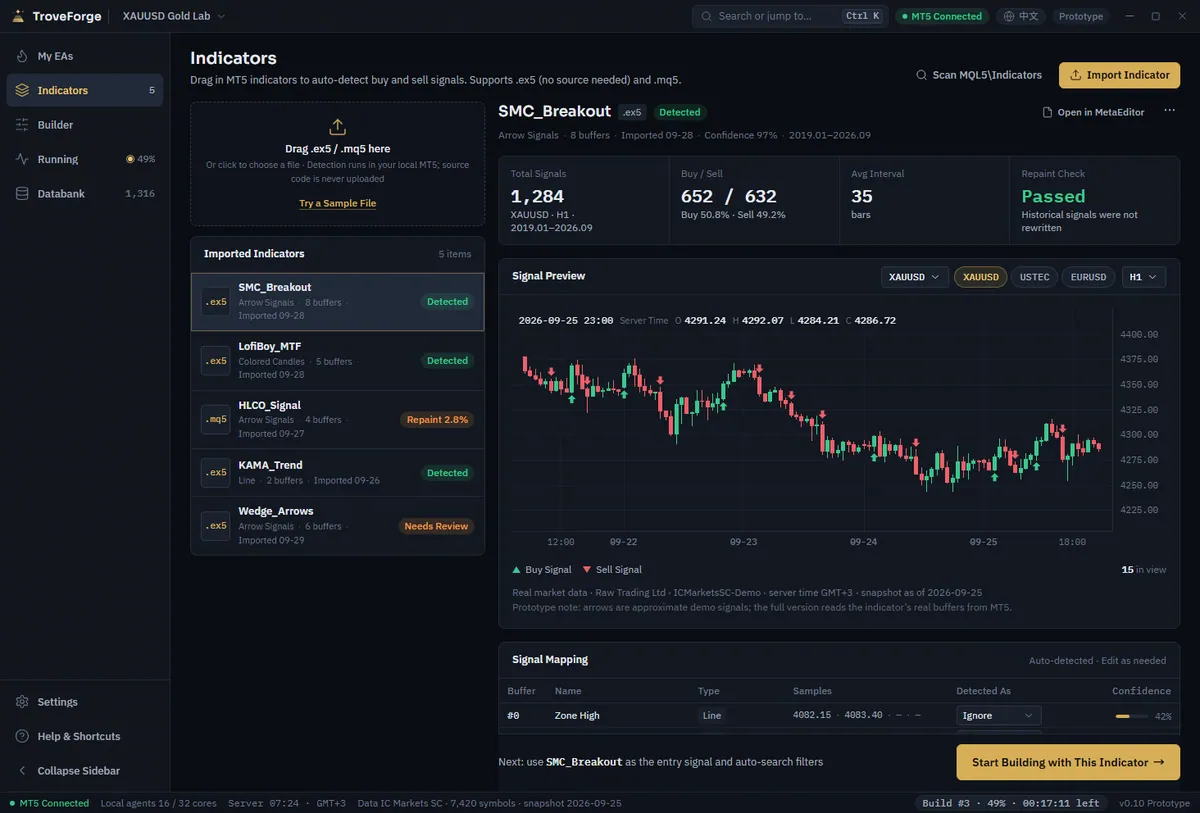Screen dimensions: 1200x813
Task: Go to Databank section
Action: click(x=85, y=194)
